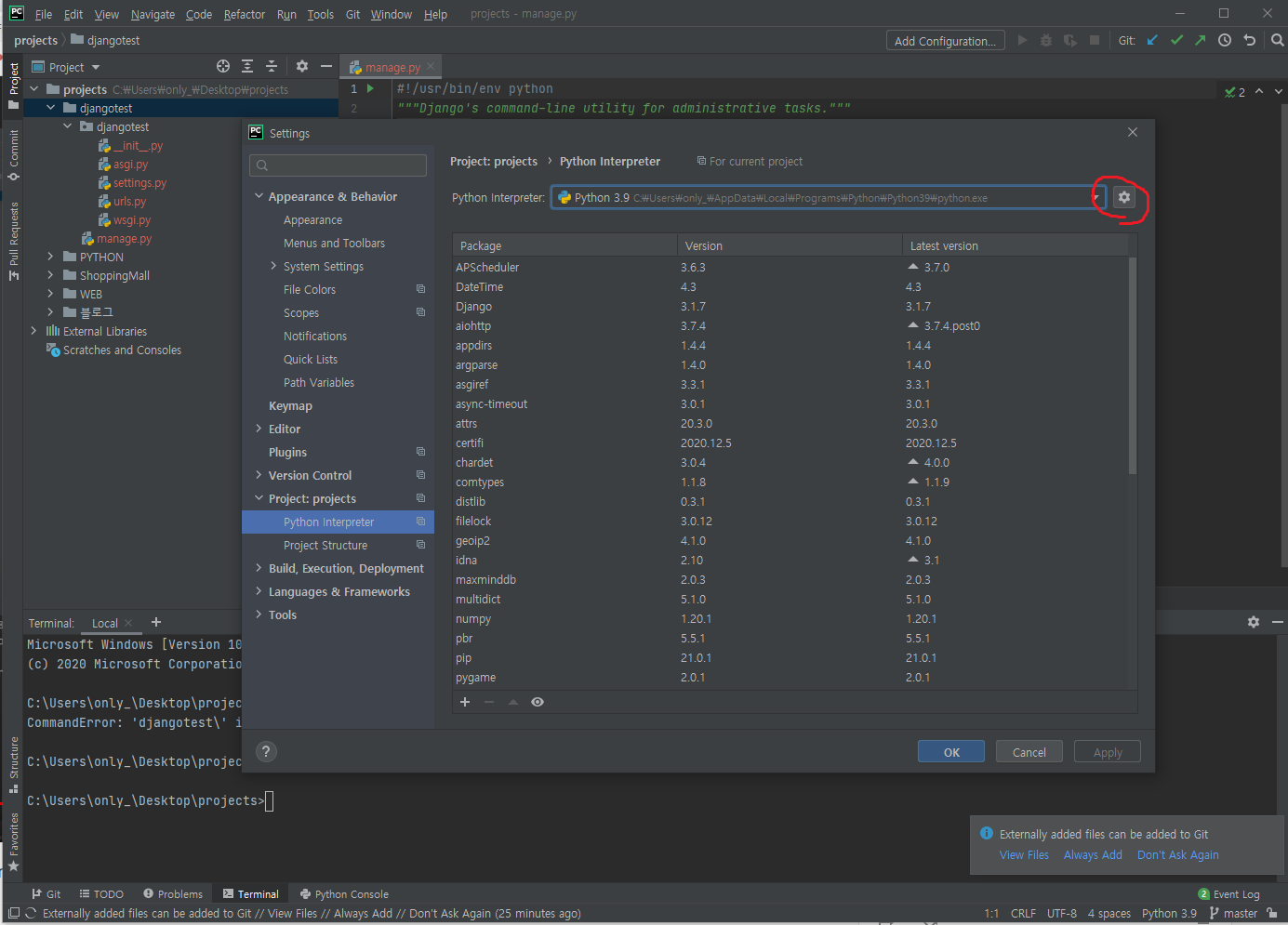Expand Version Control settings group
Image resolution: width=1288 pixels, height=925 pixels.
point(259,475)
